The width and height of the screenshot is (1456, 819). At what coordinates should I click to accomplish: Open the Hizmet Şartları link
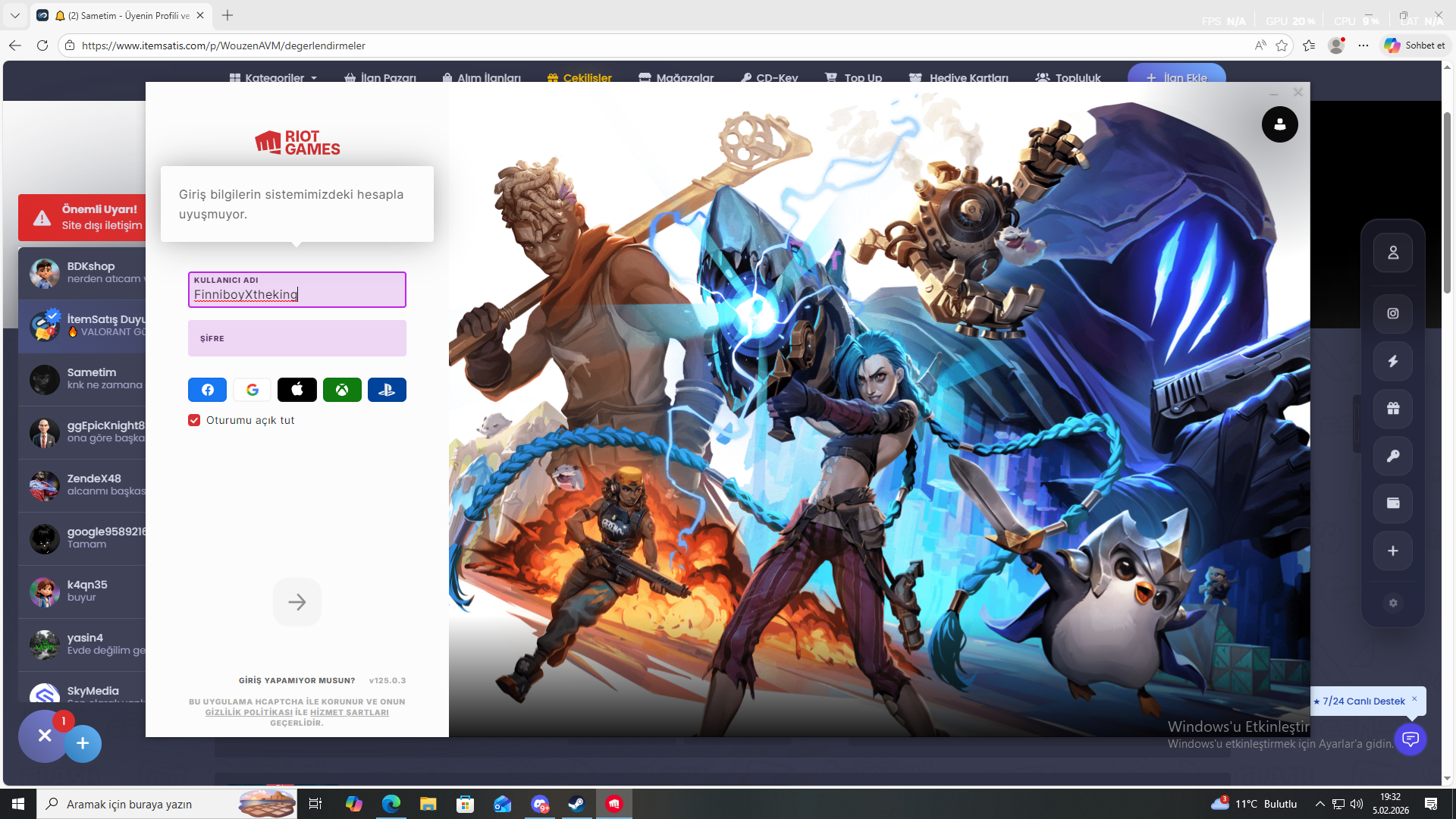[350, 712]
